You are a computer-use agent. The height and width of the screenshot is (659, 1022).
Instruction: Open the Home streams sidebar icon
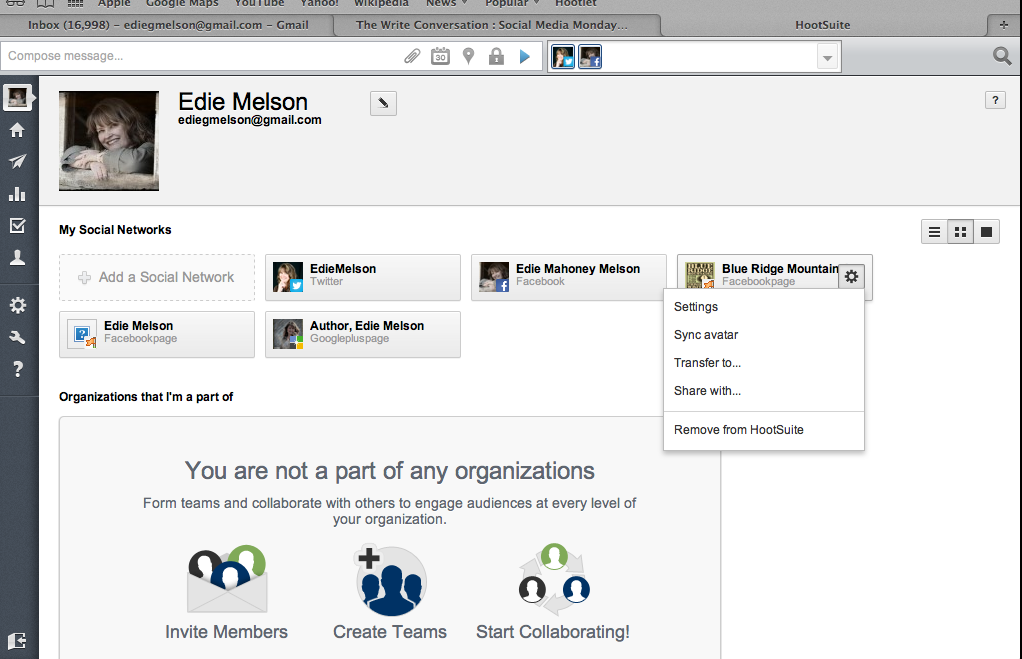coord(18,130)
